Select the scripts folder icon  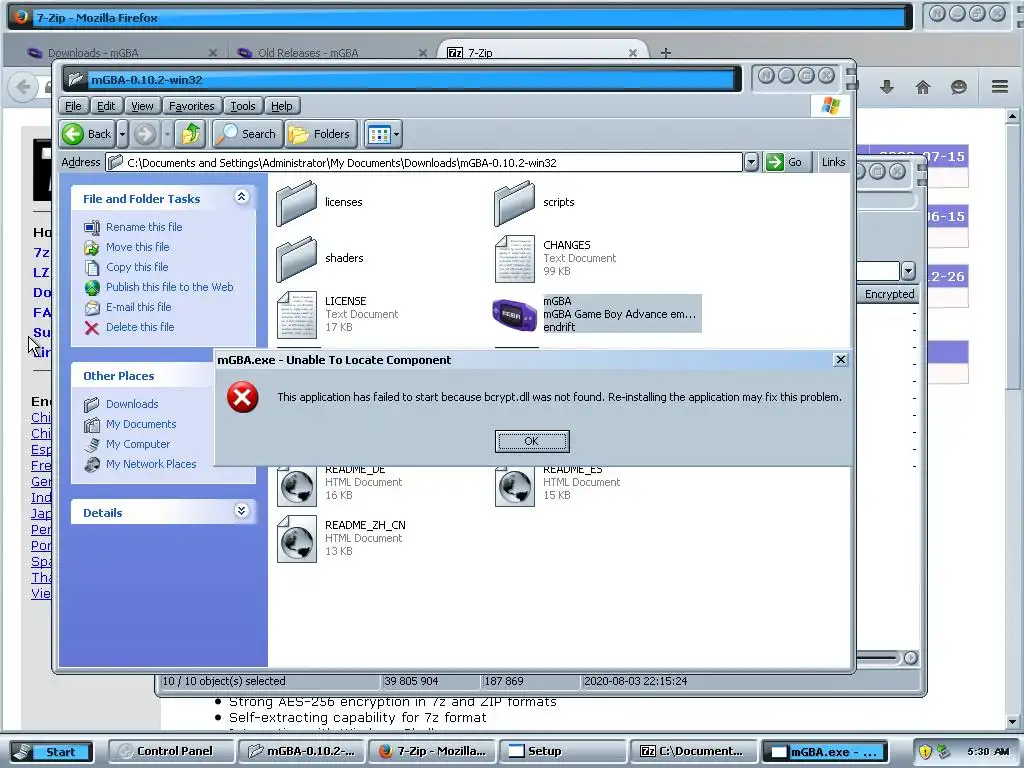(515, 203)
